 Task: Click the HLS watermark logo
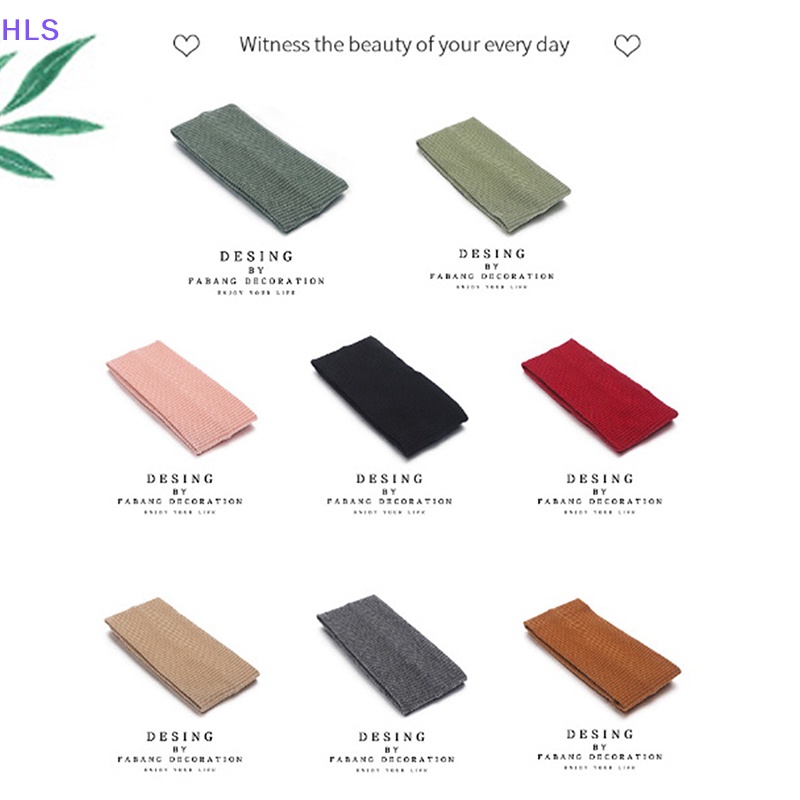30,30
